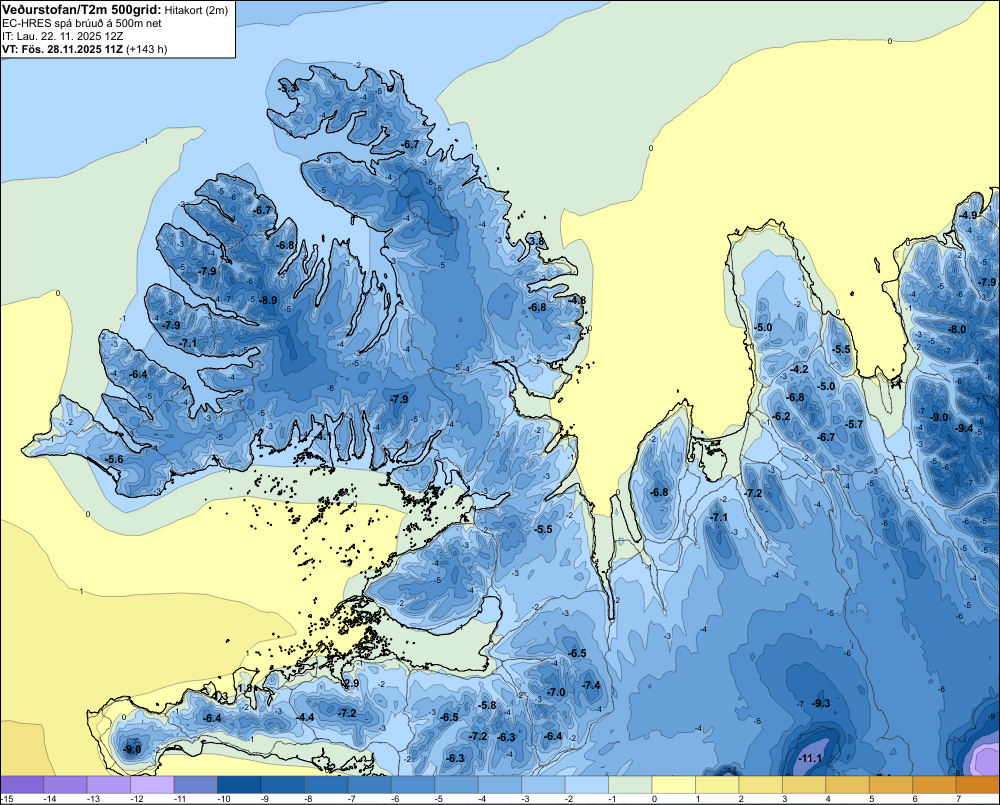Pick the lavender legend swatch between -12 and -11

(152, 785)
